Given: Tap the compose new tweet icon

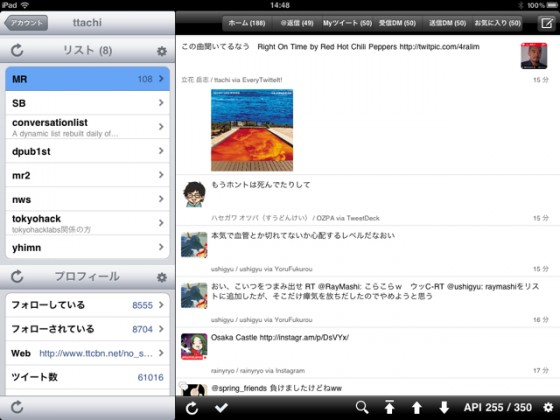Looking at the screenshot, I should pyautogui.click(x=546, y=23).
